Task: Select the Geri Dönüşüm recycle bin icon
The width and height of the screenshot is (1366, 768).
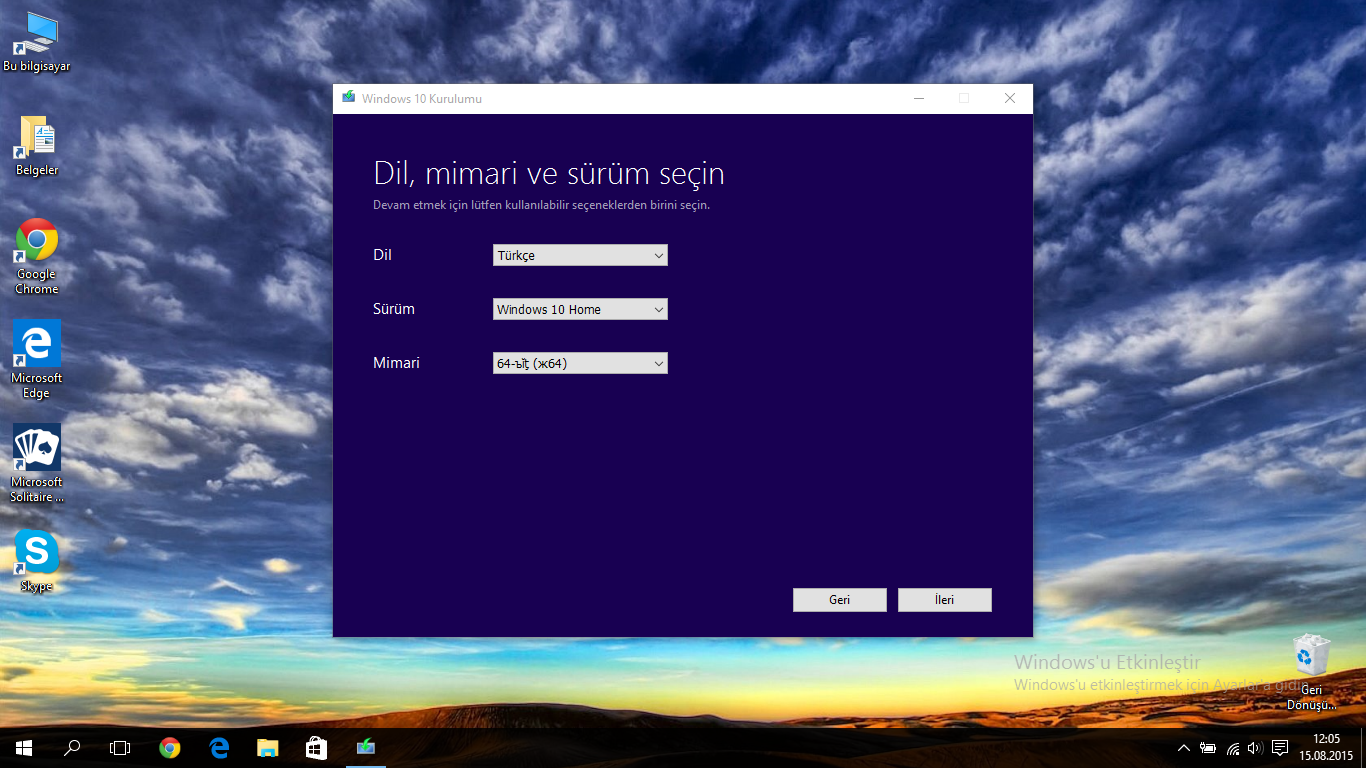Action: (x=1312, y=672)
